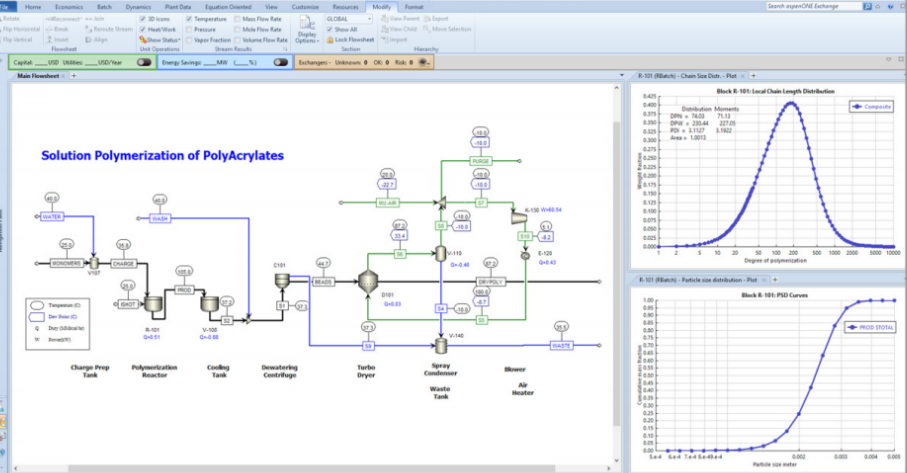The width and height of the screenshot is (907, 473).
Task: Select the E-120 air heater icon
Action: [x=525, y=255]
